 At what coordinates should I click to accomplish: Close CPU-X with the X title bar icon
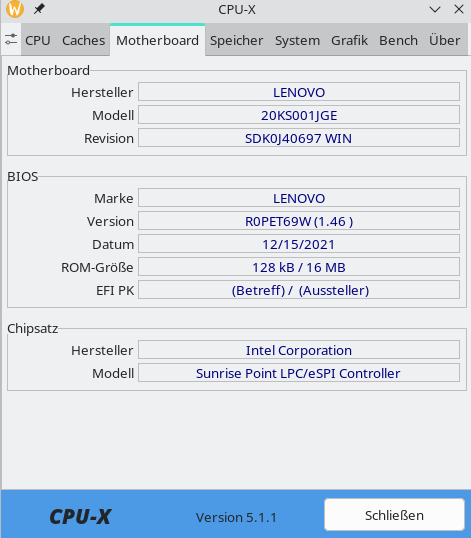[459, 9]
